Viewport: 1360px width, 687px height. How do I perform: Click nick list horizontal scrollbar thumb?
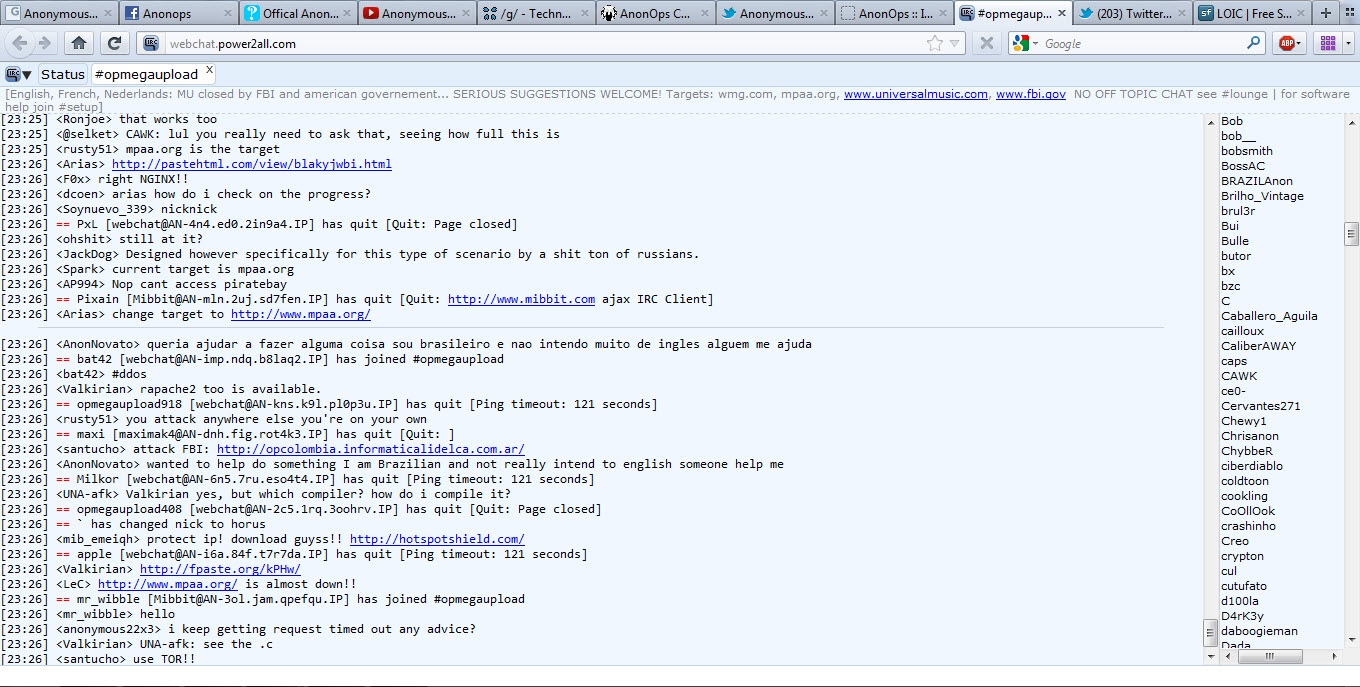(1269, 657)
